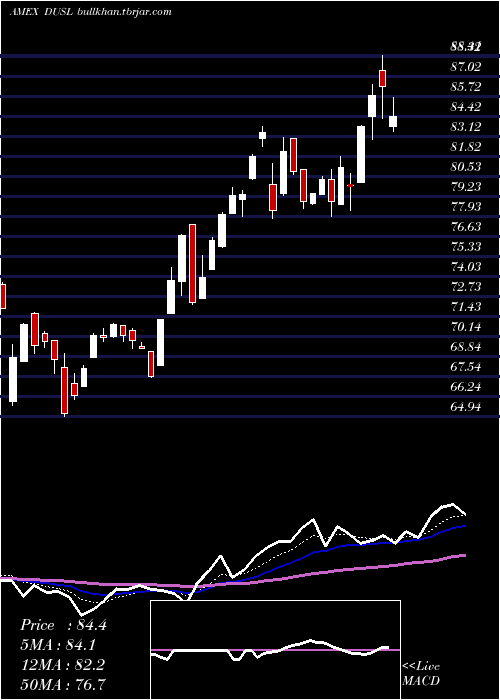Select the 72.73 price axis label

(x=466, y=287)
